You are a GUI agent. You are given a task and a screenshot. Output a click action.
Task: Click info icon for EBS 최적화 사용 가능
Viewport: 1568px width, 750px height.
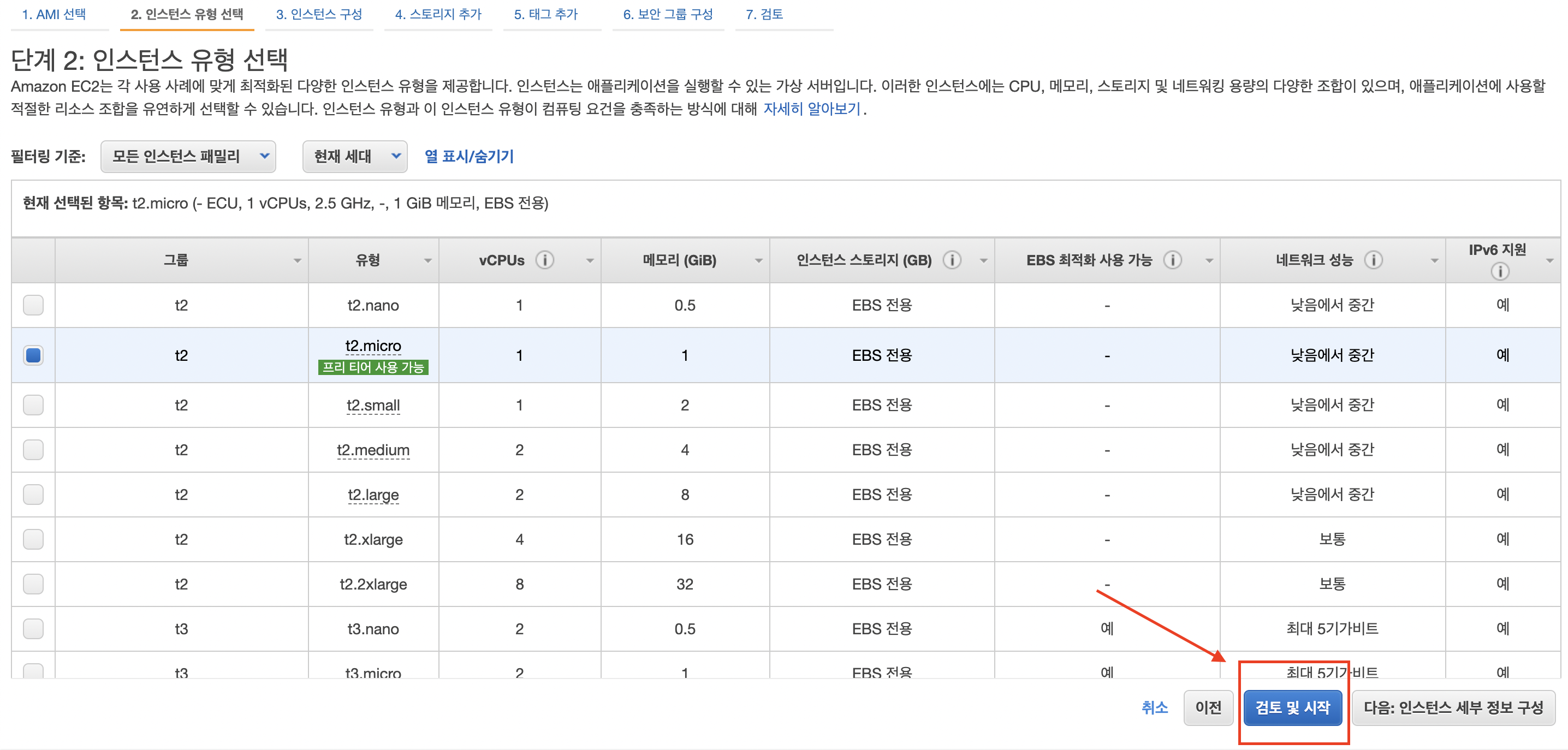coord(1172,260)
